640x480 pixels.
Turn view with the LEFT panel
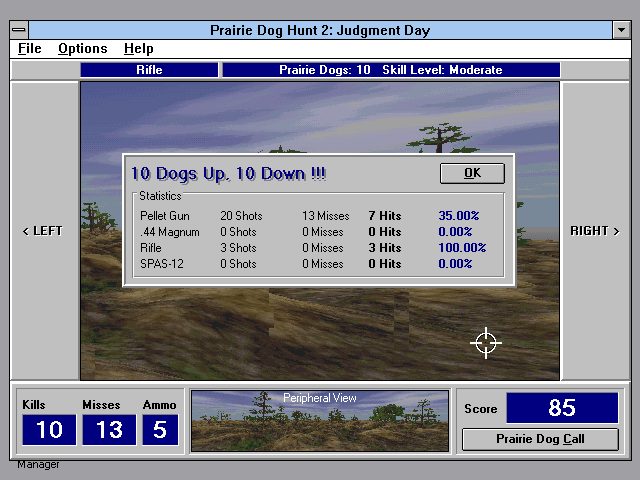click(44, 231)
